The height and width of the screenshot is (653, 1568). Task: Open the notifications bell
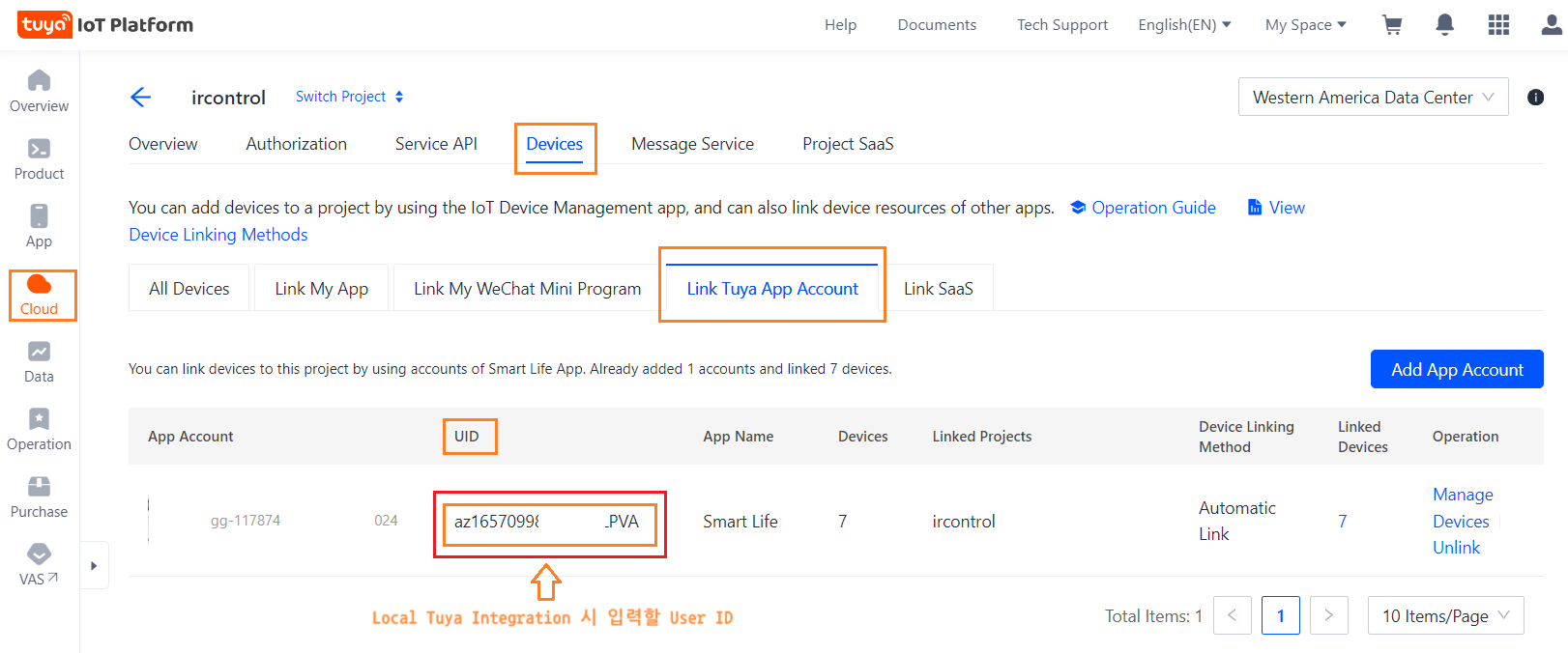tap(1444, 25)
